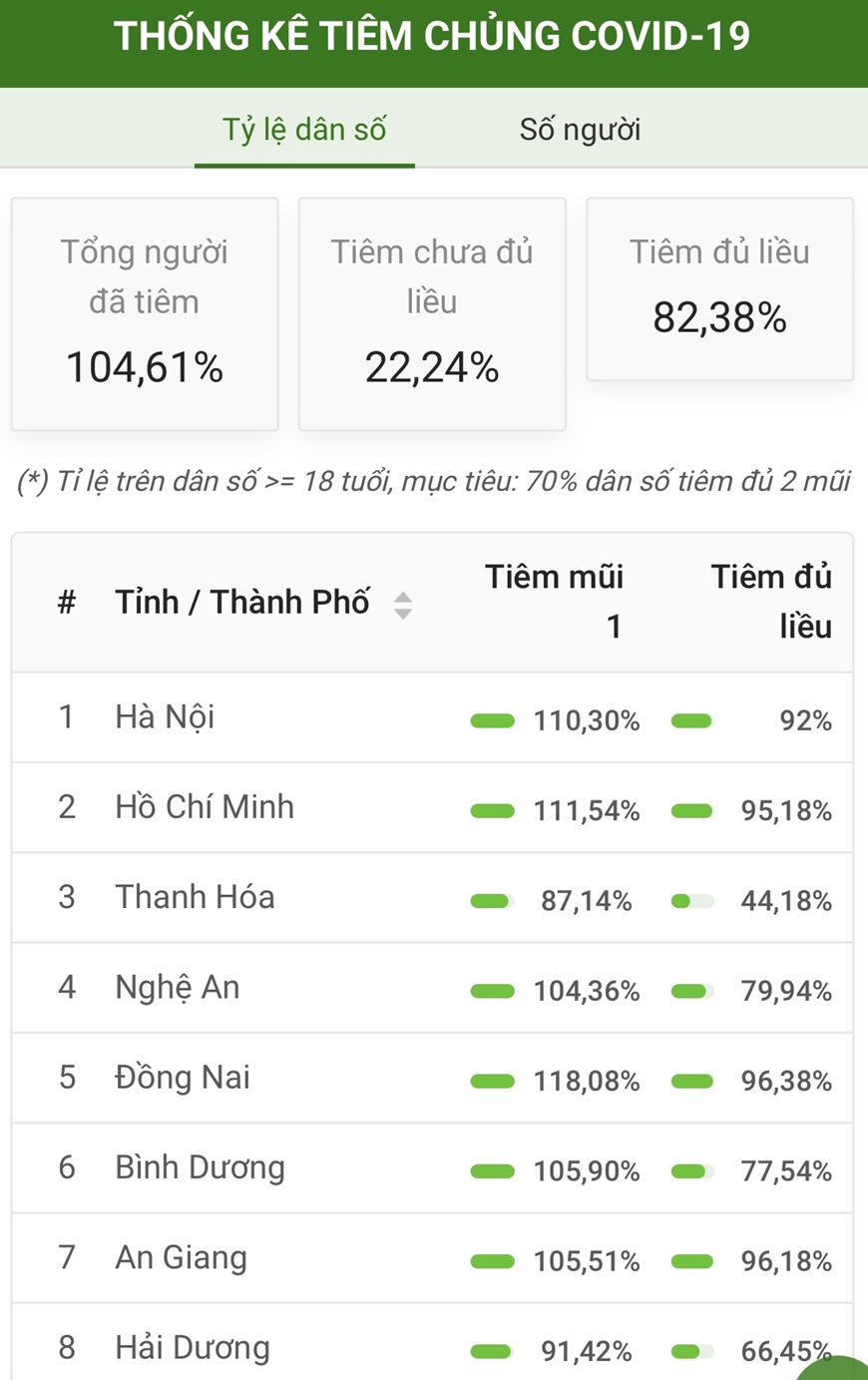Click the Thanh Hóa full-dose progress bar

point(692,901)
